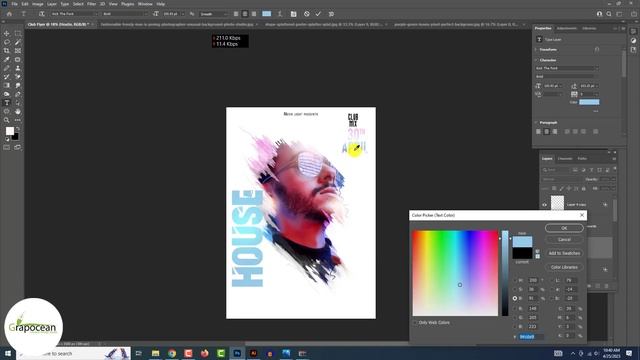Switch foreground and background colors
The width and height of the screenshot is (640, 360).
click(18, 129)
